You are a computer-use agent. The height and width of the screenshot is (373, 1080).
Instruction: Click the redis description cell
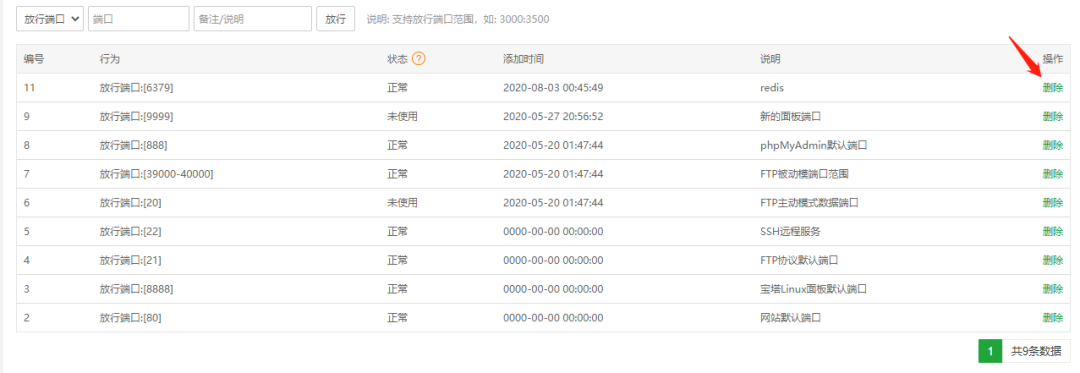[x=771, y=88]
